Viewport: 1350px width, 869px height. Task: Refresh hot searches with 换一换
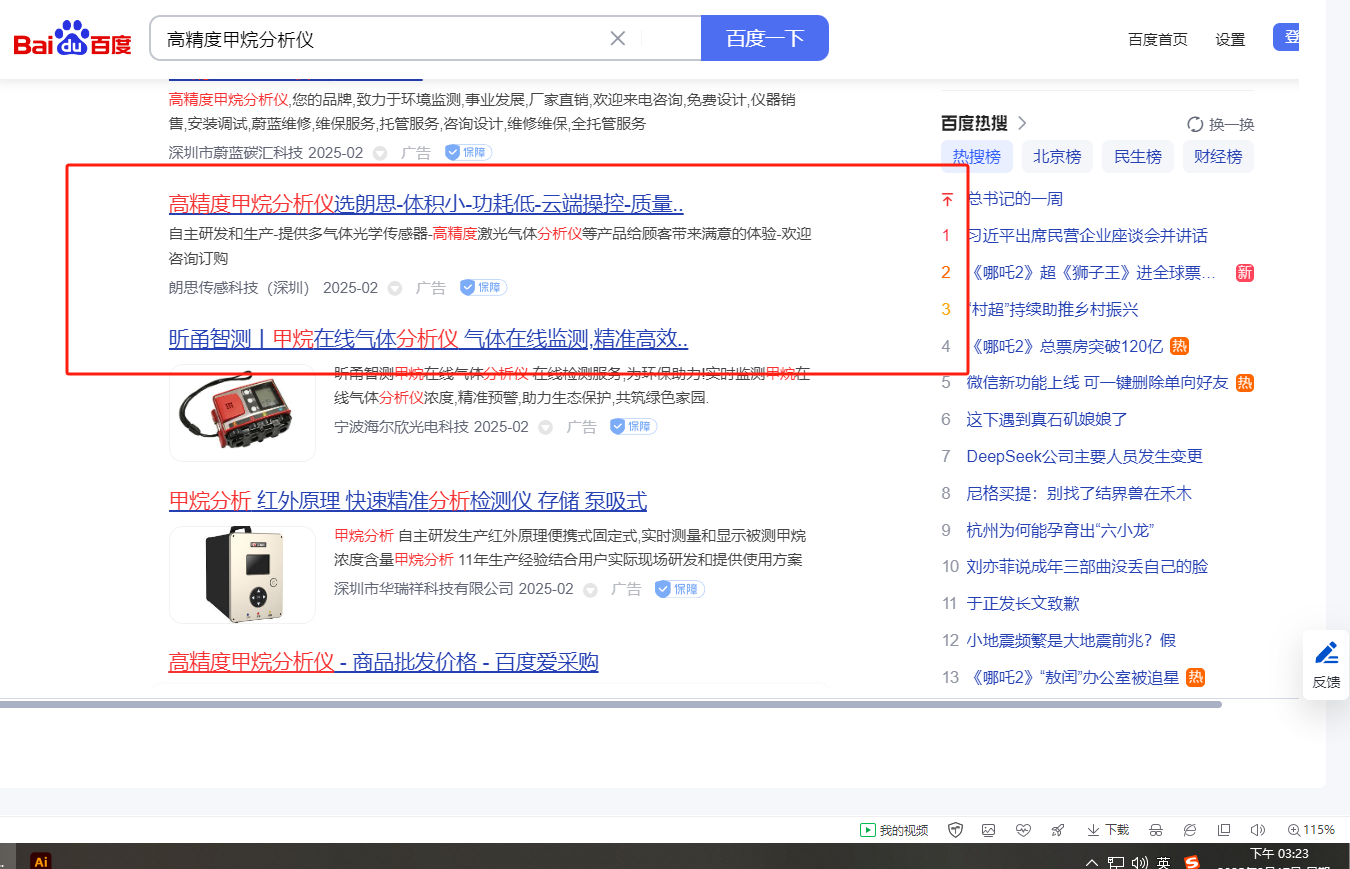[1220, 125]
